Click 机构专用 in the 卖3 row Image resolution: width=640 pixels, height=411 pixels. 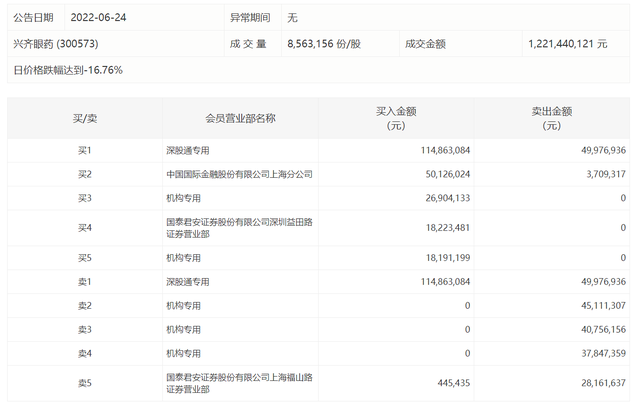click(x=183, y=330)
